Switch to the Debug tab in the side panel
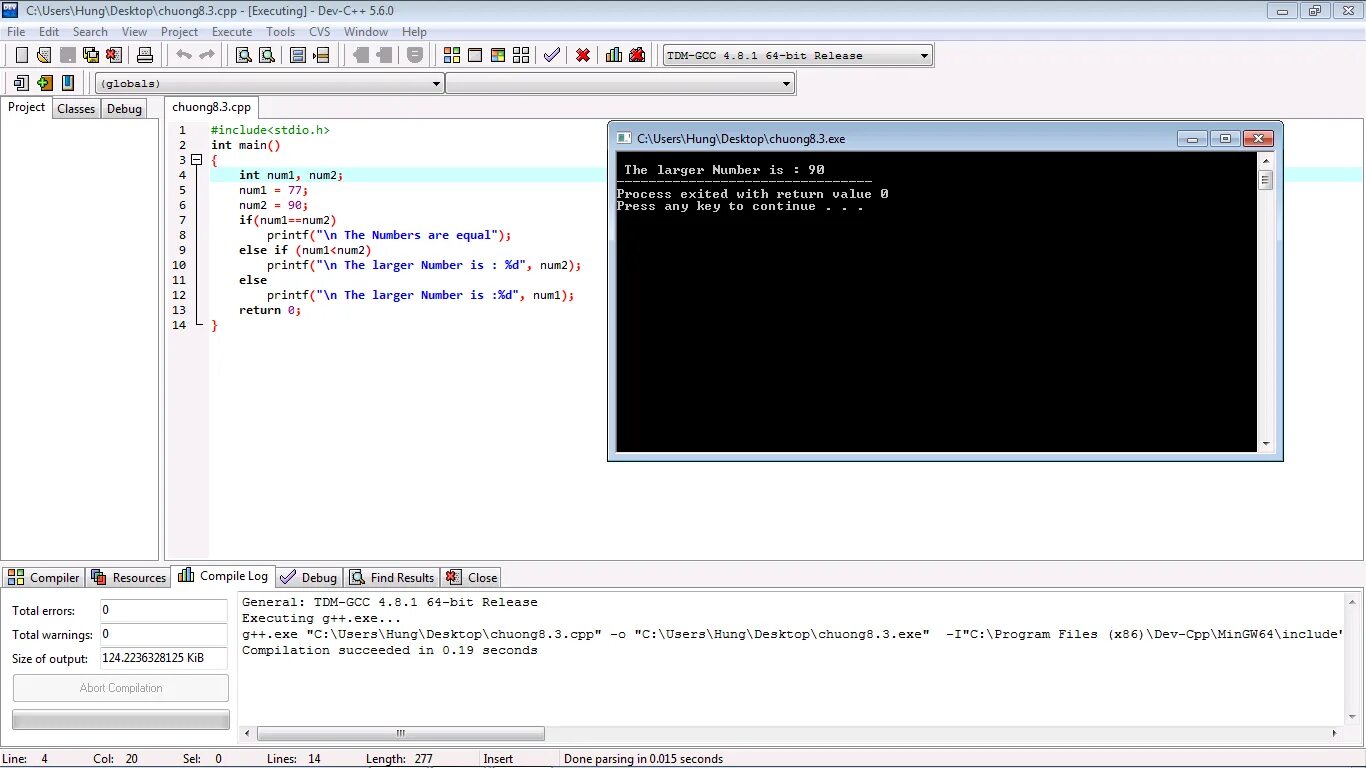The height and width of the screenshot is (768, 1366). (x=124, y=108)
